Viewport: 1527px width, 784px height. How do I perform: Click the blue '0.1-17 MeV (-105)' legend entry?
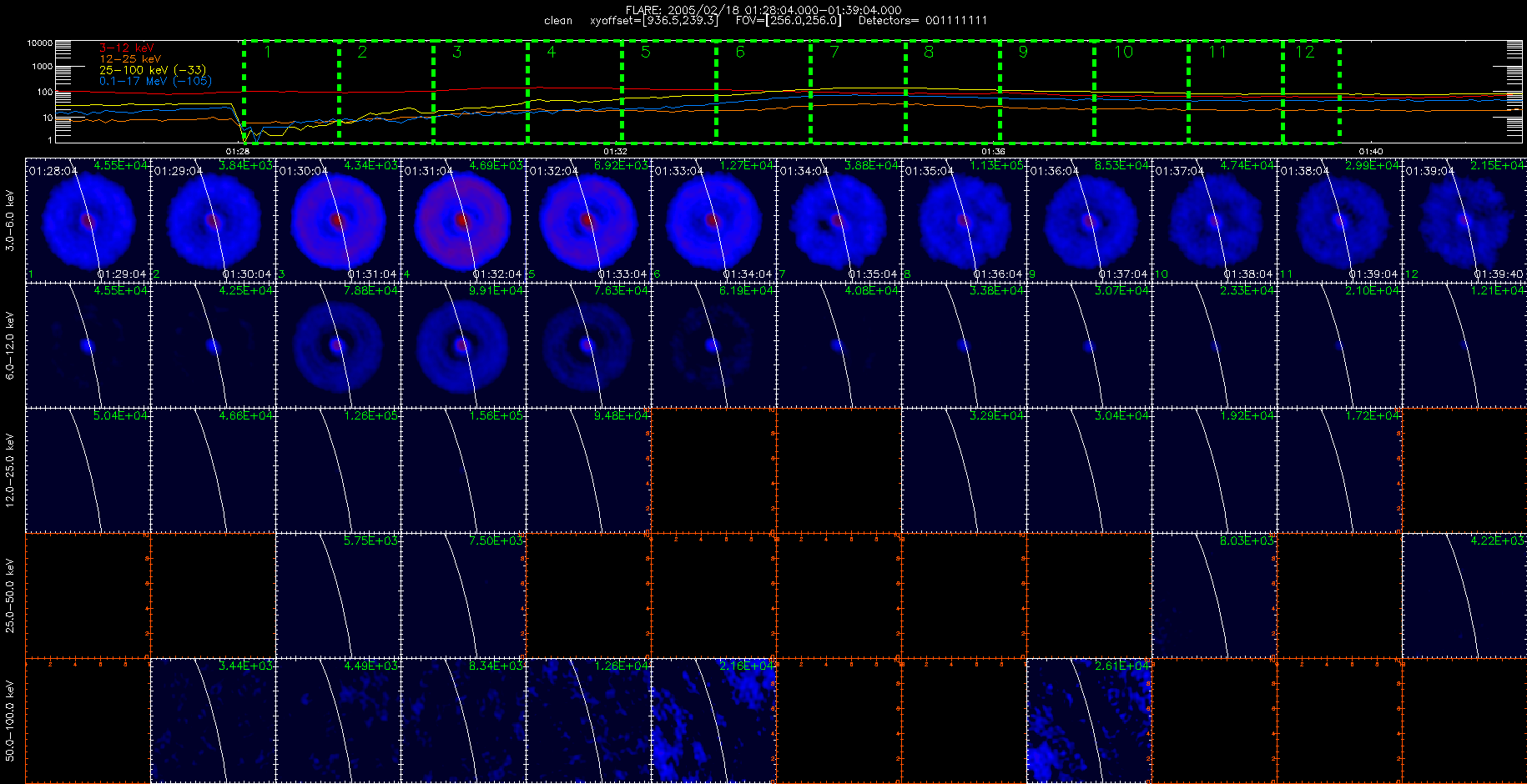click(x=155, y=81)
